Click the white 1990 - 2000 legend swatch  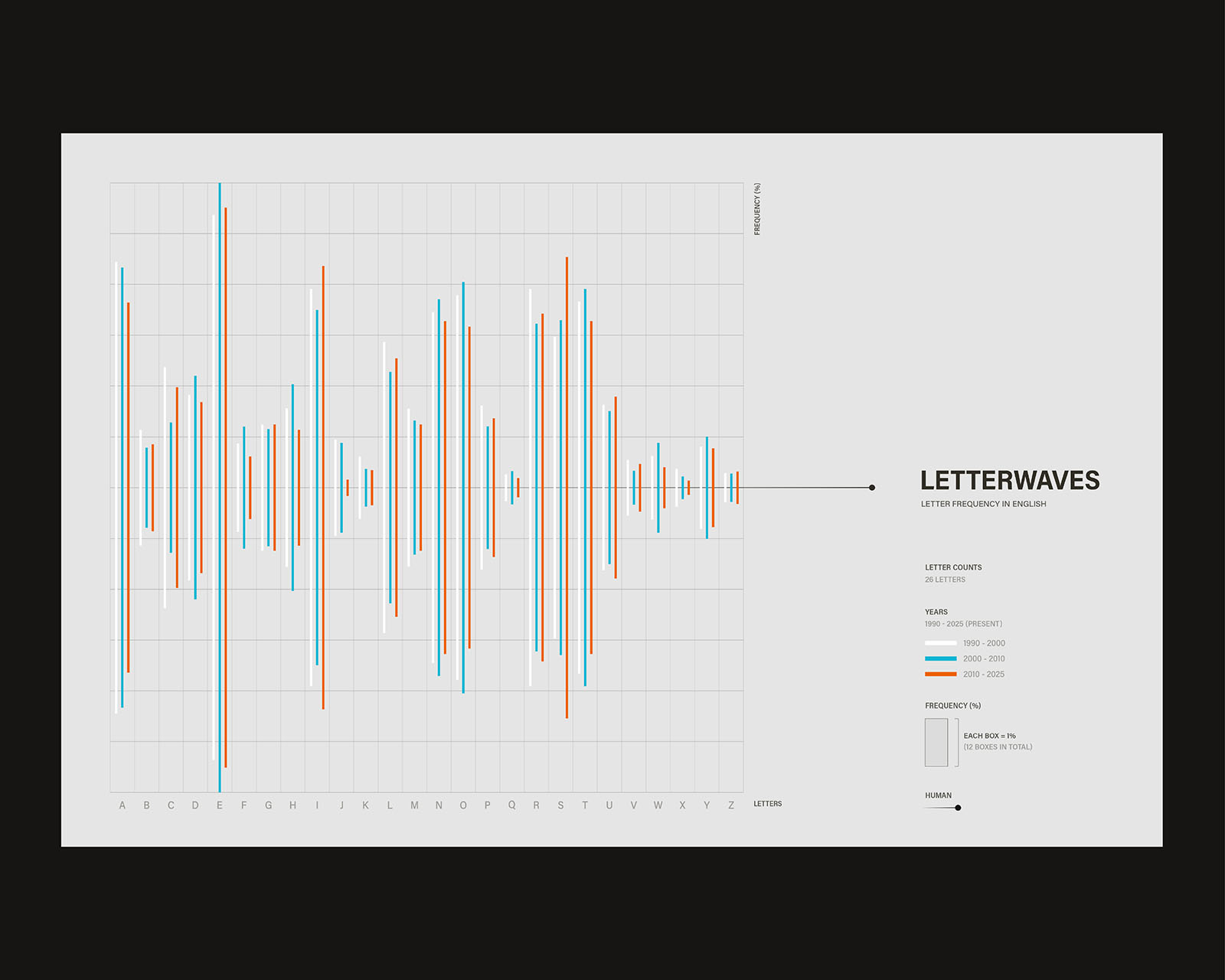pos(940,643)
